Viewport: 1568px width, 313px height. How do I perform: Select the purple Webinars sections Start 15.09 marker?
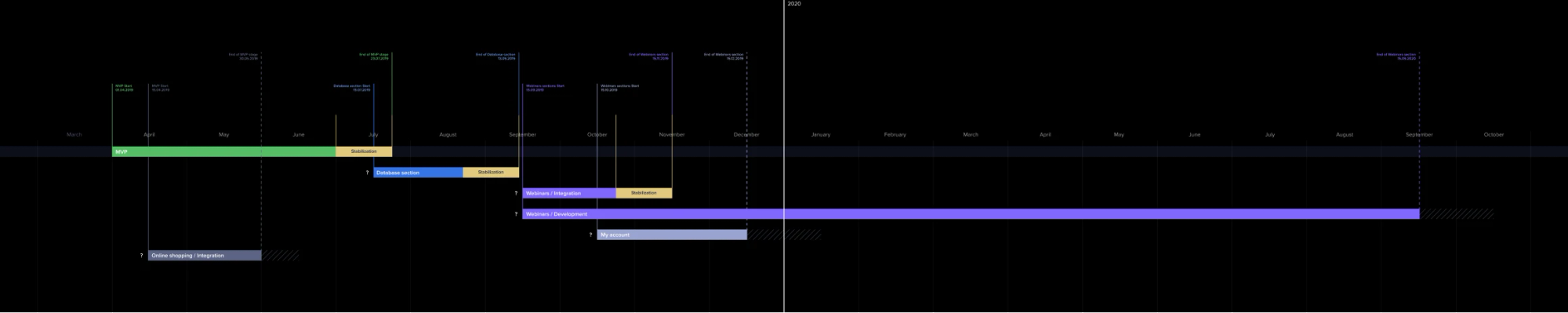545,88
